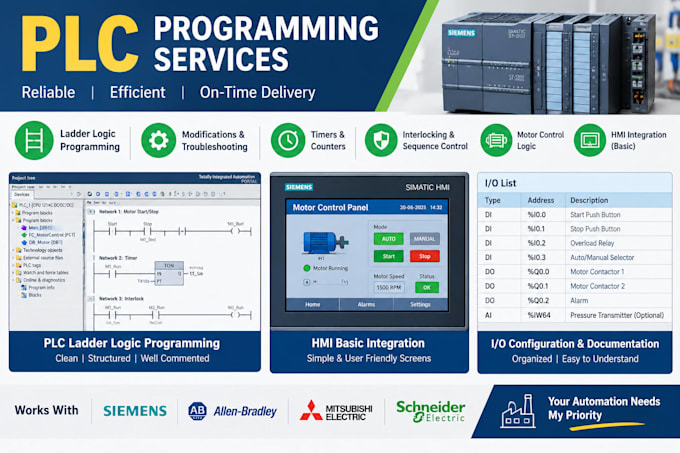Click the Blocks icon under Online & diagnostics
Image resolution: width=680 pixels, height=453 pixels.
pyautogui.click(x=24, y=295)
